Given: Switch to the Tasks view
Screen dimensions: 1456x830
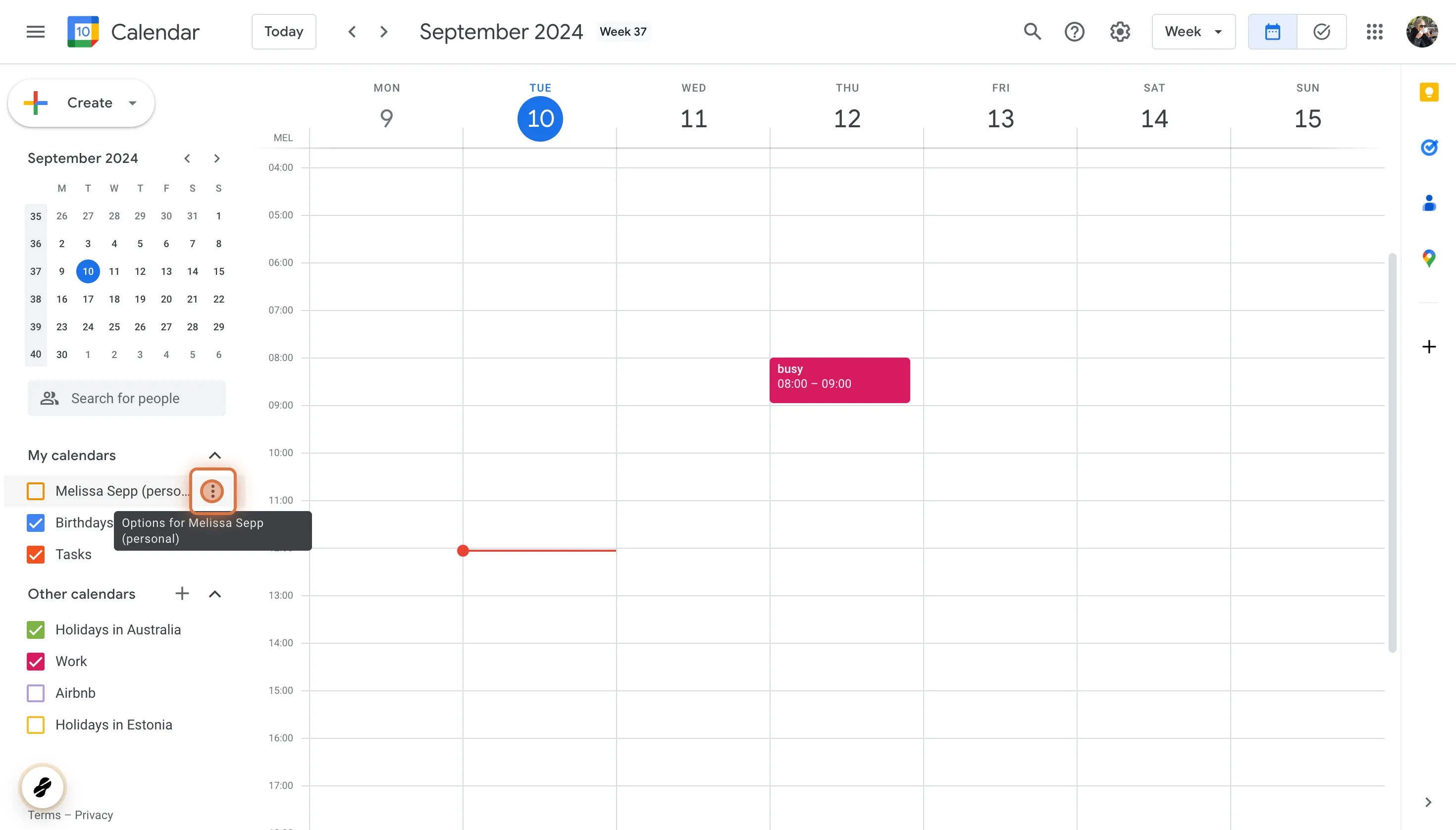Looking at the screenshot, I should (x=1321, y=32).
